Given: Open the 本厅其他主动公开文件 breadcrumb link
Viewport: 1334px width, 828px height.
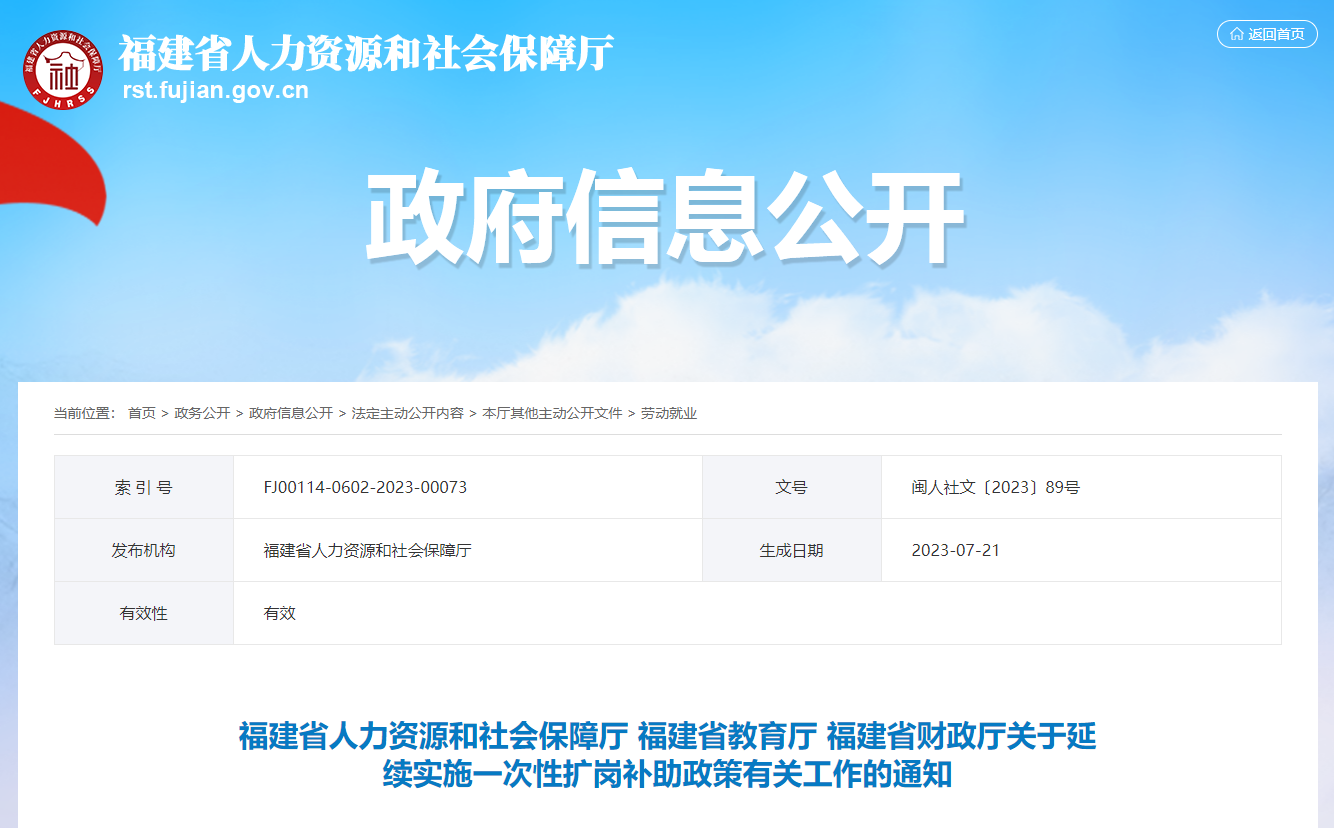Looking at the screenshot, I should coord(552,413).
